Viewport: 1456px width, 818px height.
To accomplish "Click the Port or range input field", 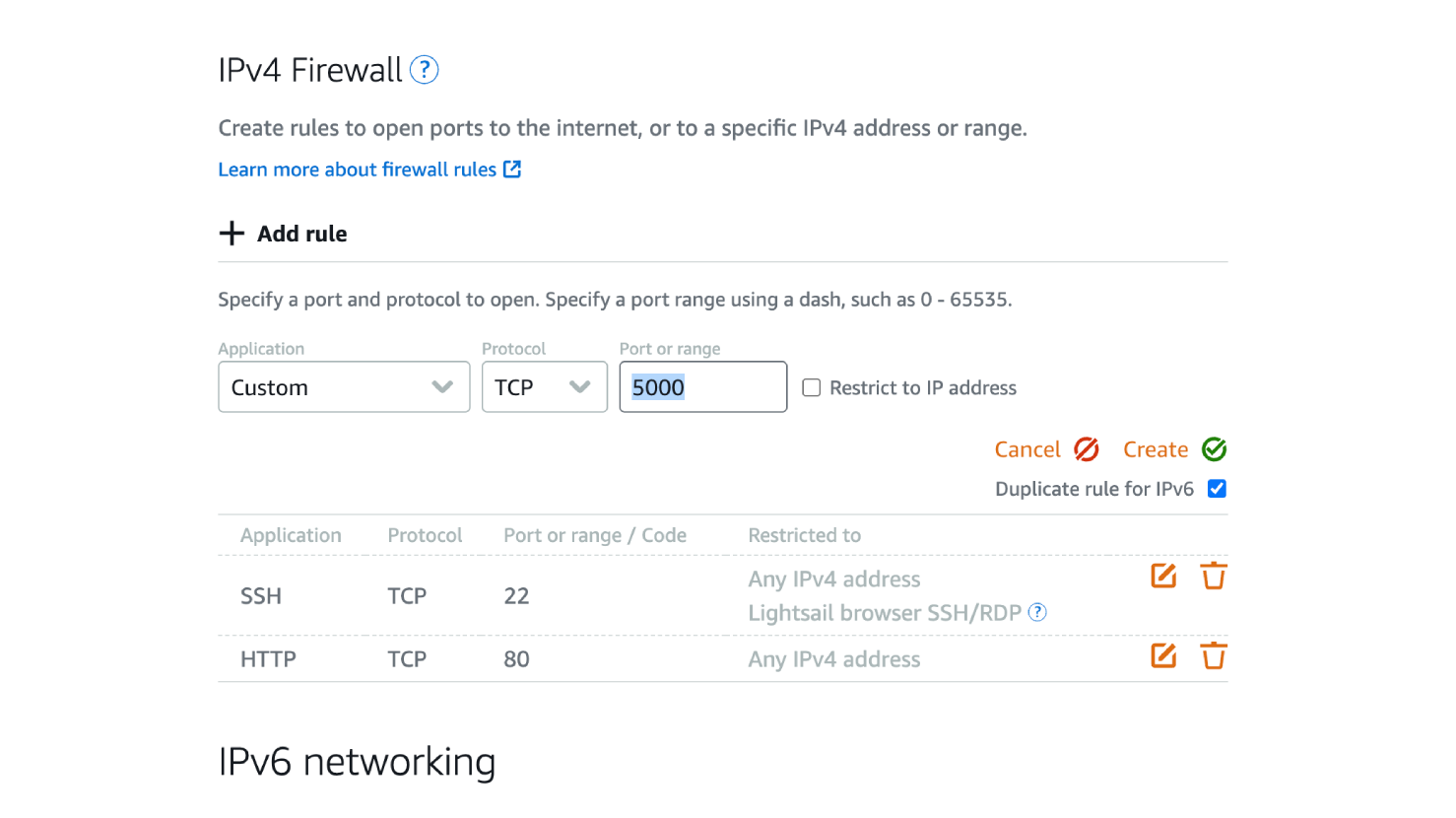I will (x=703, y=387).
